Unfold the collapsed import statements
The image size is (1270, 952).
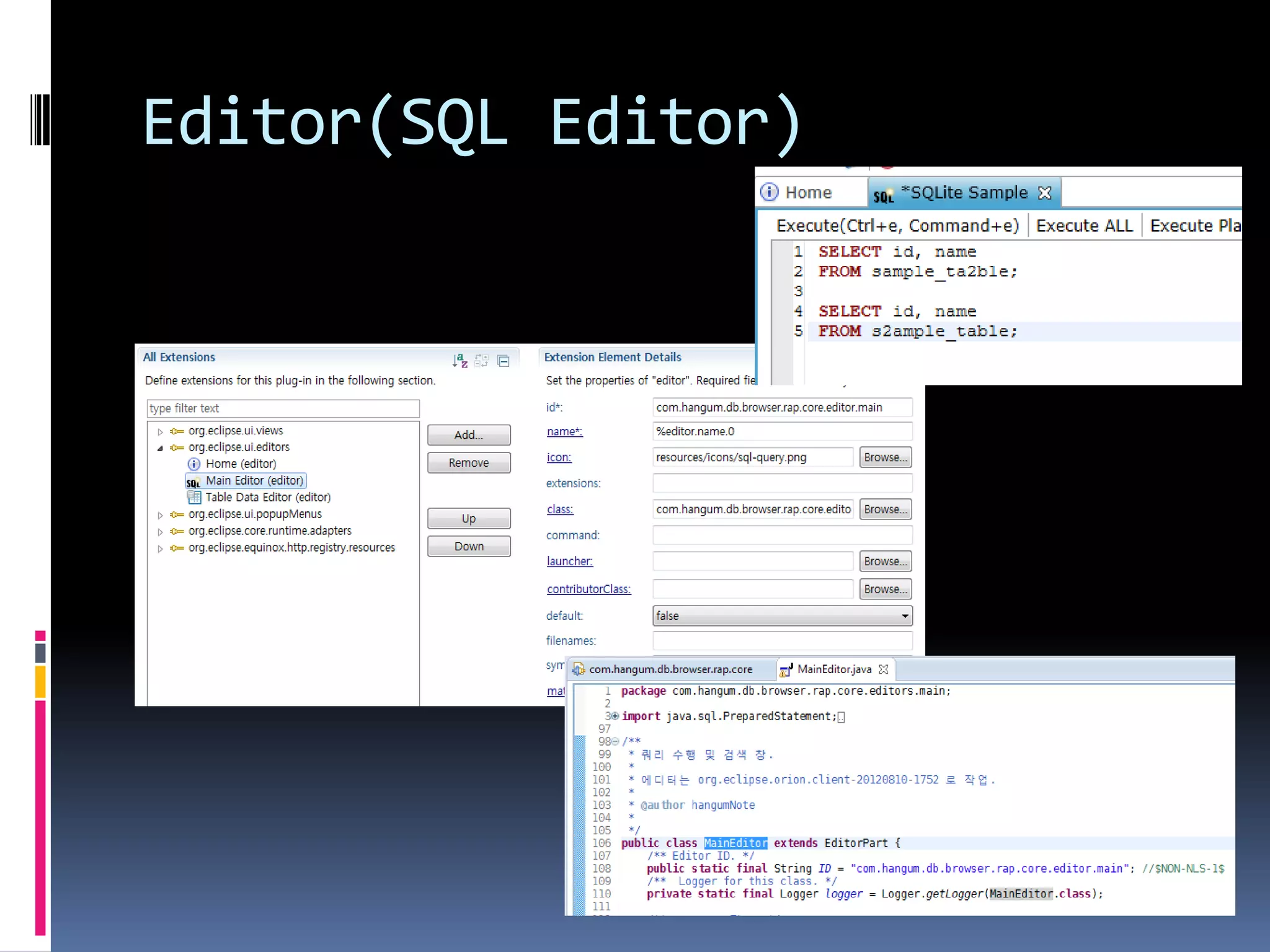click(x=615, y=716)
